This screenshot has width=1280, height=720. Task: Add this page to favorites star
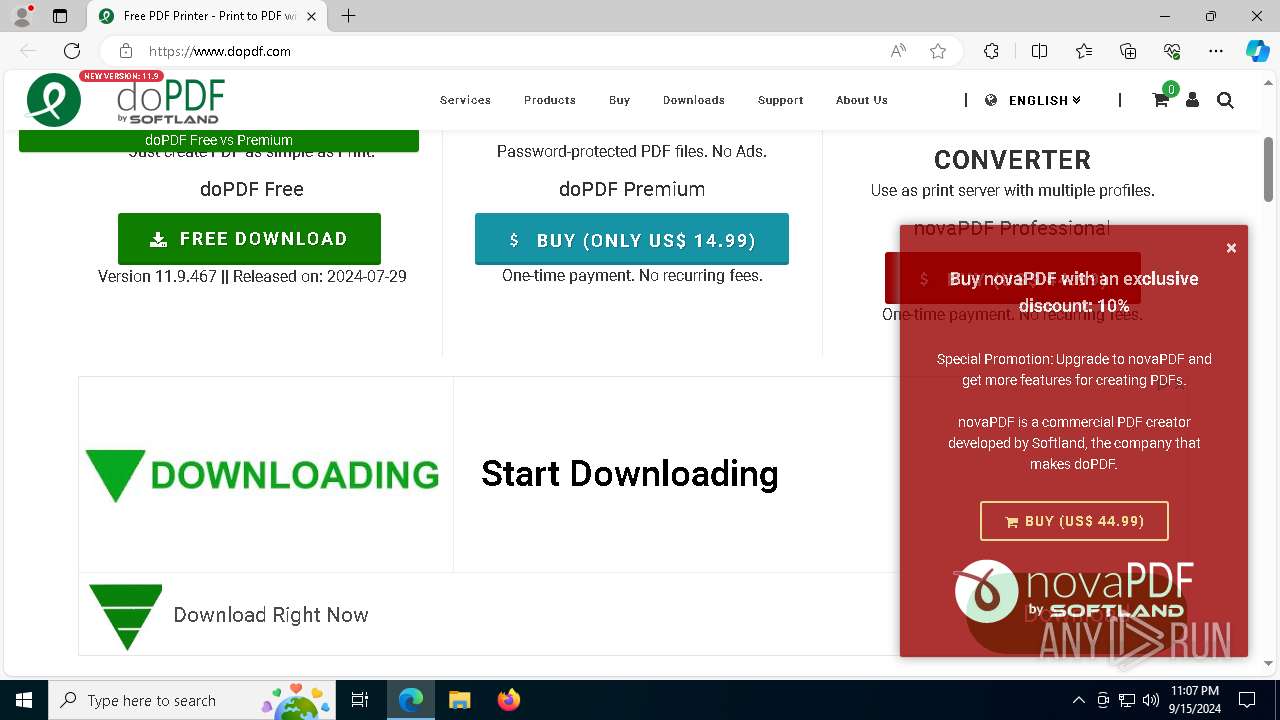(938, 51)
